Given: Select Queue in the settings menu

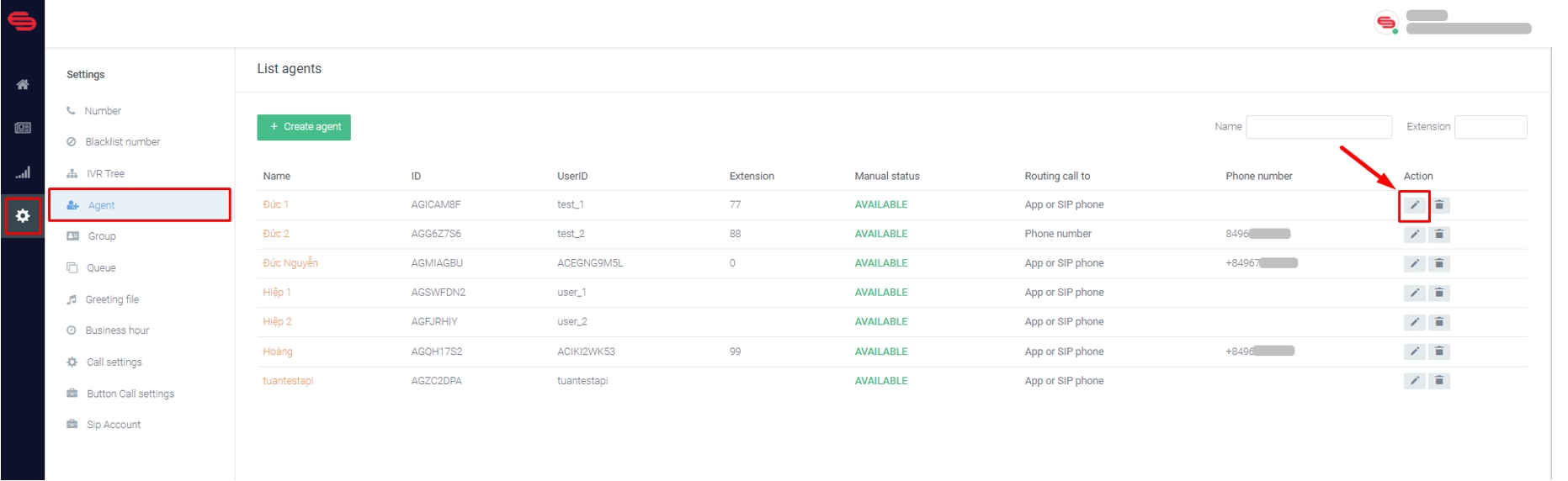Looking at the screenshot, I should [101, 268].
